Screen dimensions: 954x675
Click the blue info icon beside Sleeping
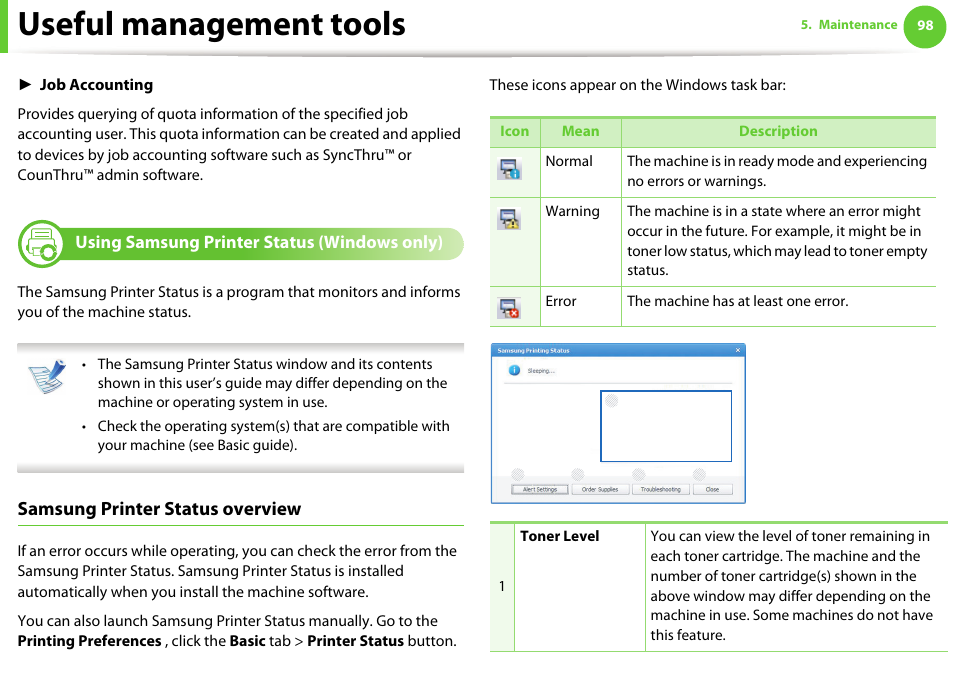tap(514, 370)
